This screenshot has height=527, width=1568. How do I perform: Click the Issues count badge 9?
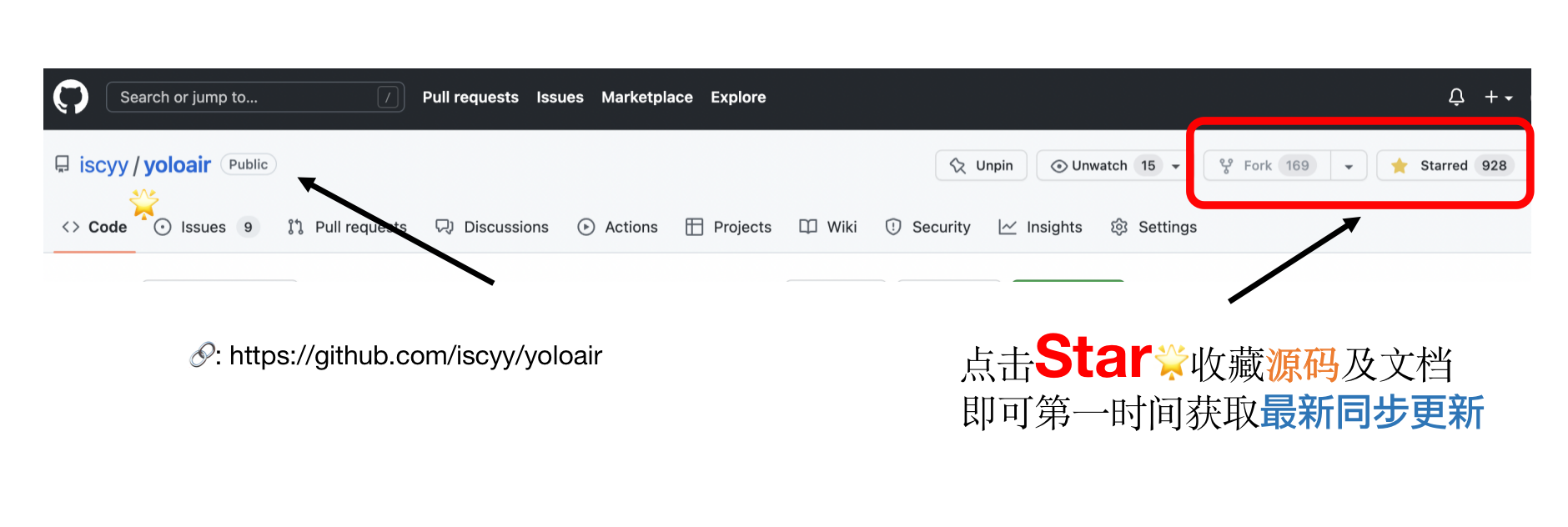tap(248, 227)
